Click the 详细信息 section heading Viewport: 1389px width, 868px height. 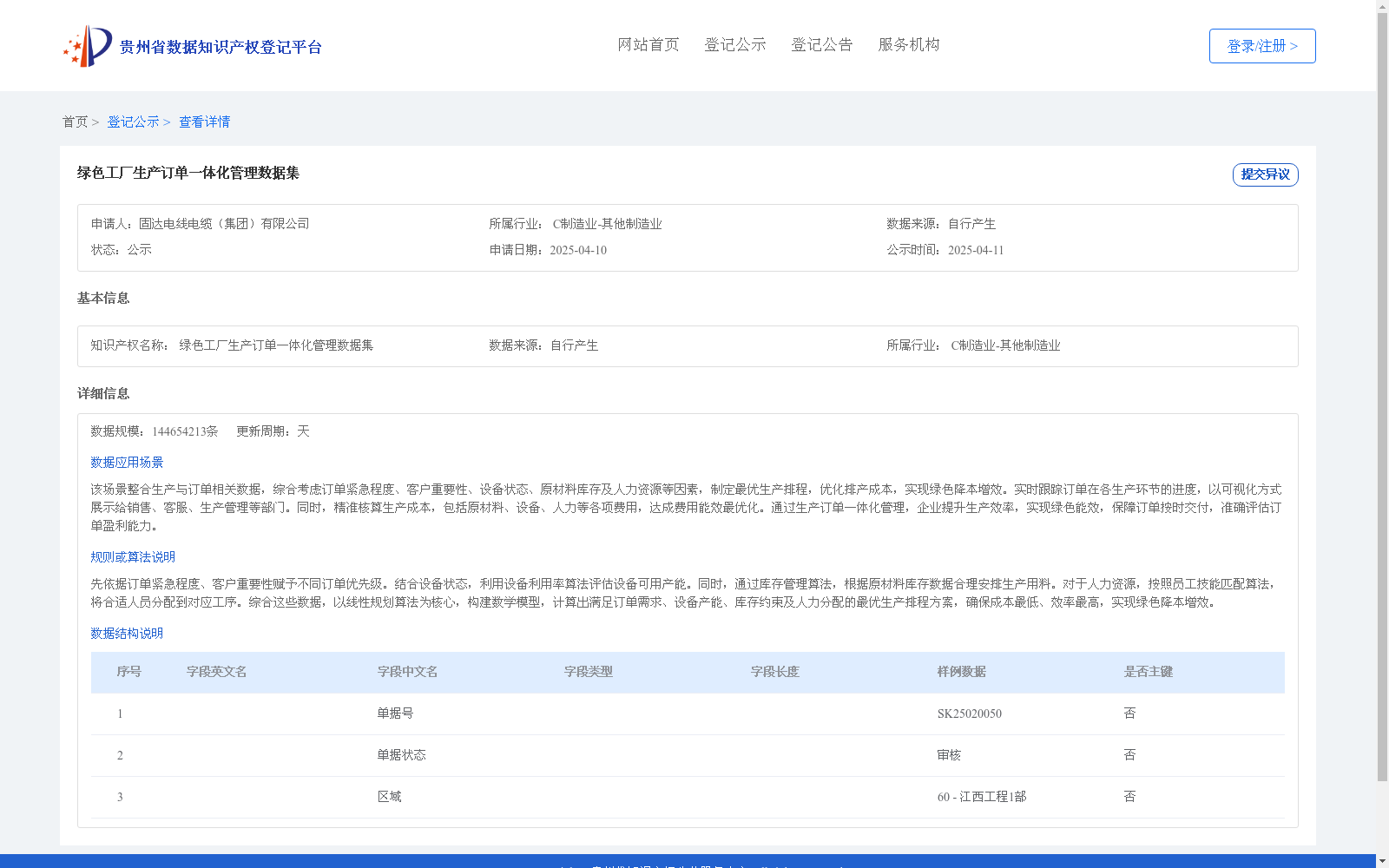103,394
